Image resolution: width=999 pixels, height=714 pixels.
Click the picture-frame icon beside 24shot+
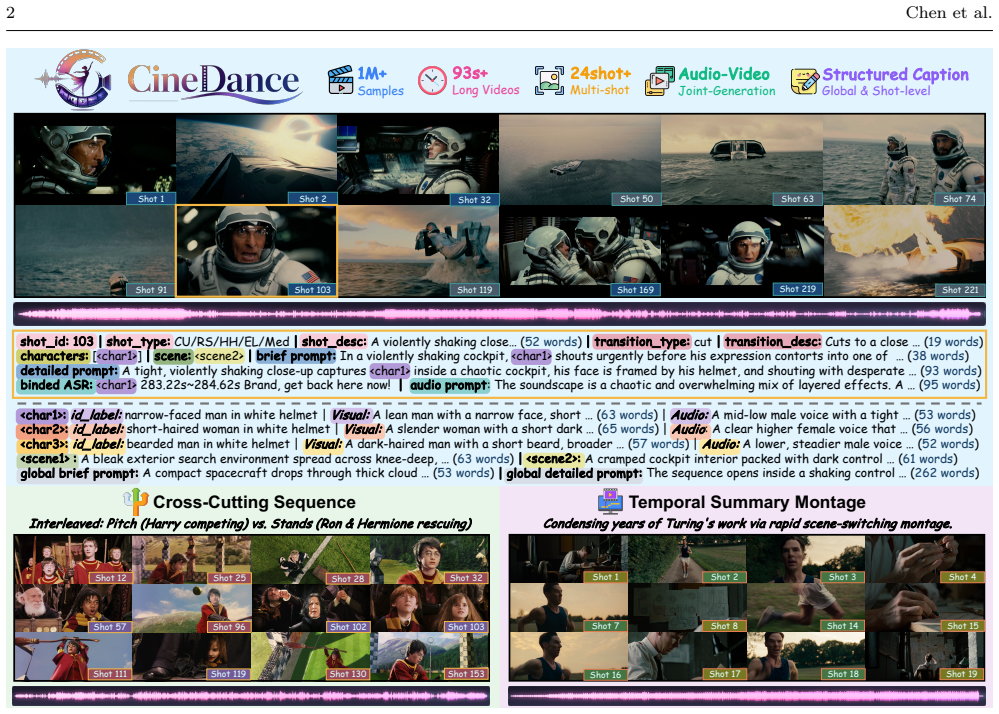point(549,81)
